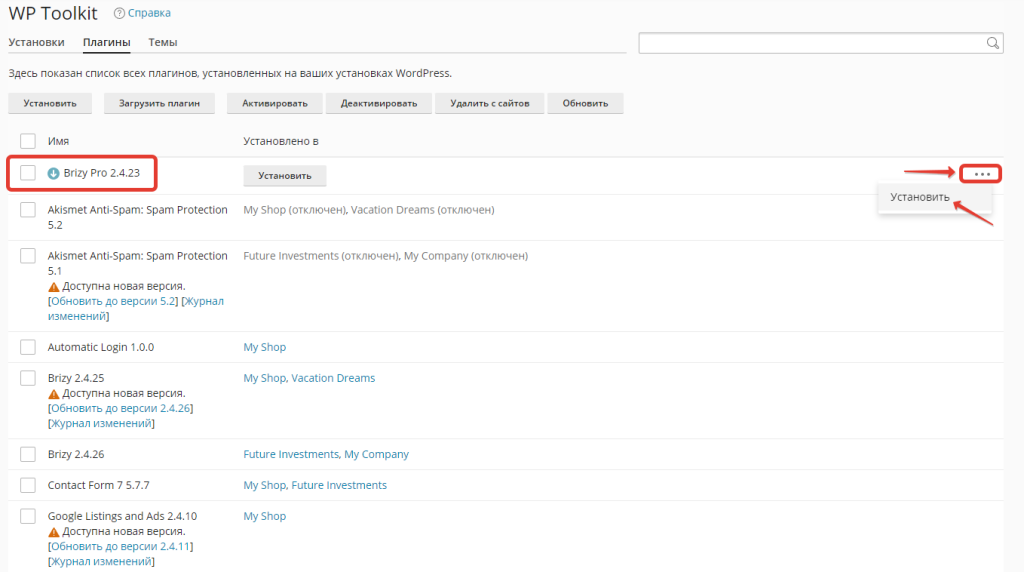Screen dimensions: 1024x572
Task: Open My Shop, Future Investments link for Contact Form 7
Action: point(315,485)
